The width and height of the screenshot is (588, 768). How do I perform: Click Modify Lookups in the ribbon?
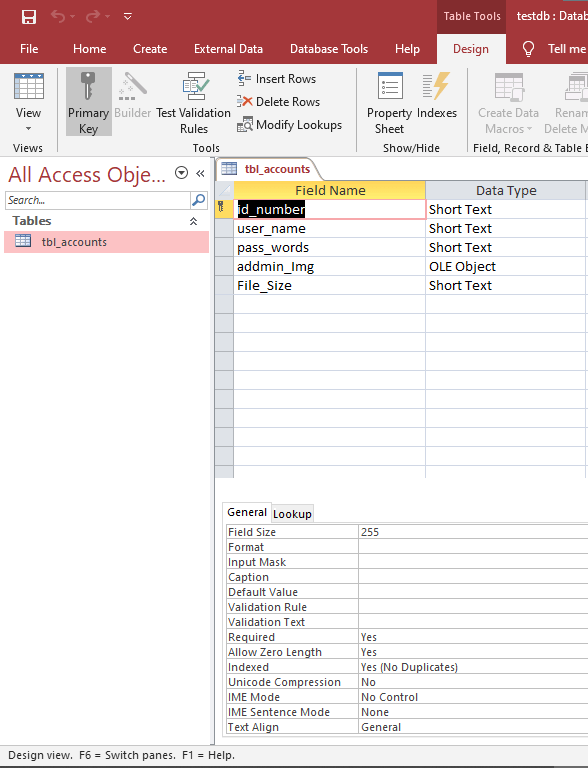click(289, 125)
